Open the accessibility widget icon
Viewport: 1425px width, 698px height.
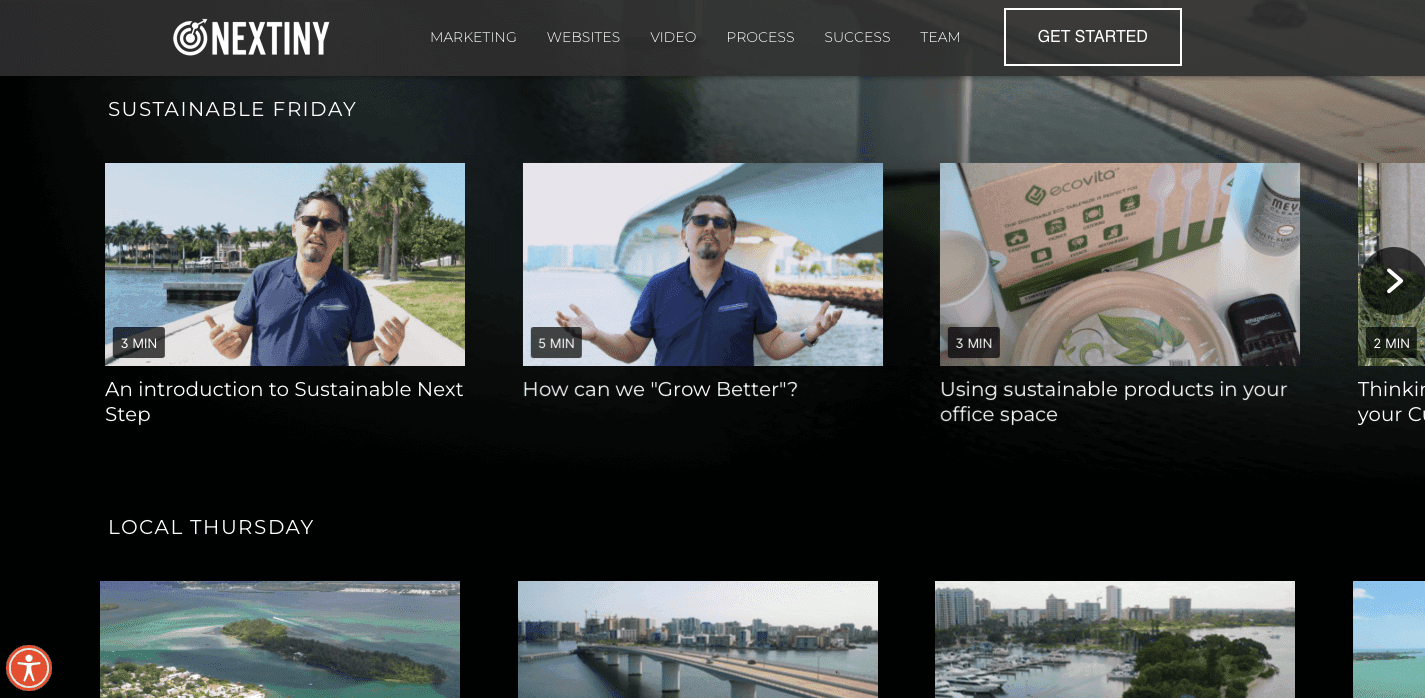29,668
